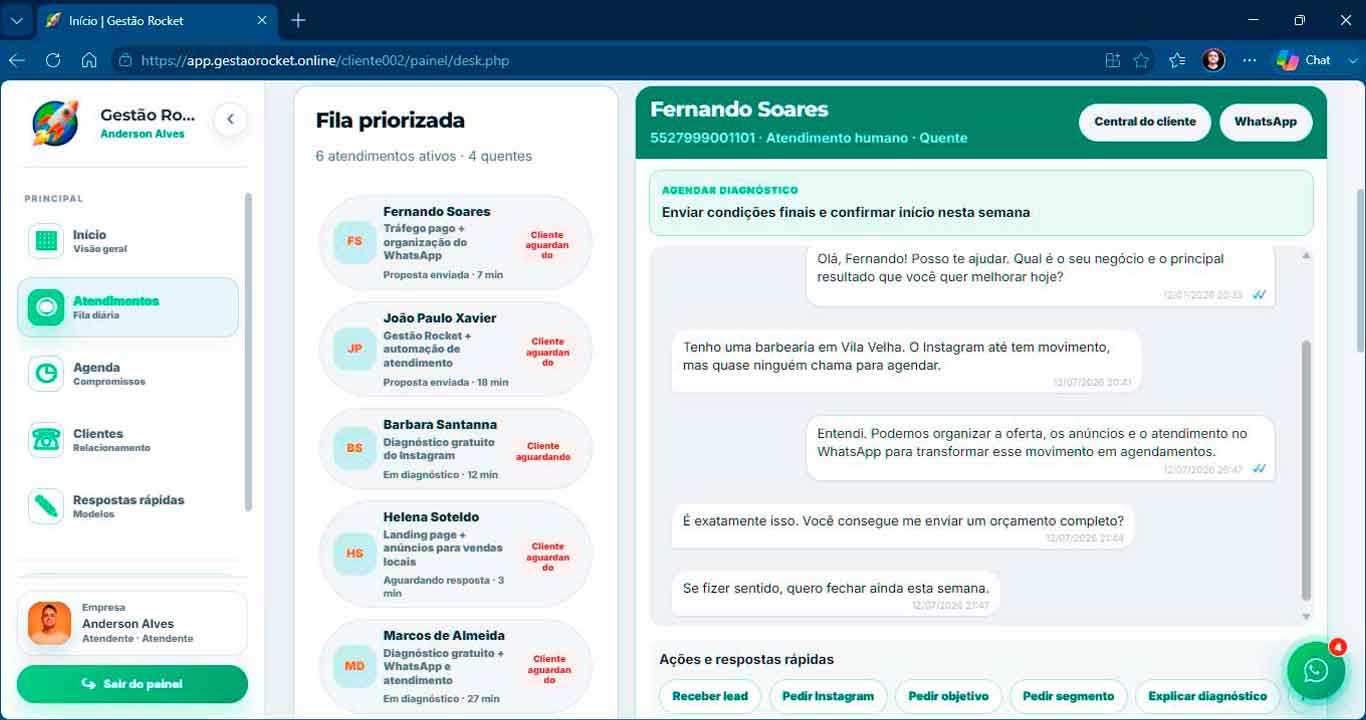The height and width of the screenshot is (720, 1366).
Task: Go to Clientes in sidebar
Action: point(128,440)
